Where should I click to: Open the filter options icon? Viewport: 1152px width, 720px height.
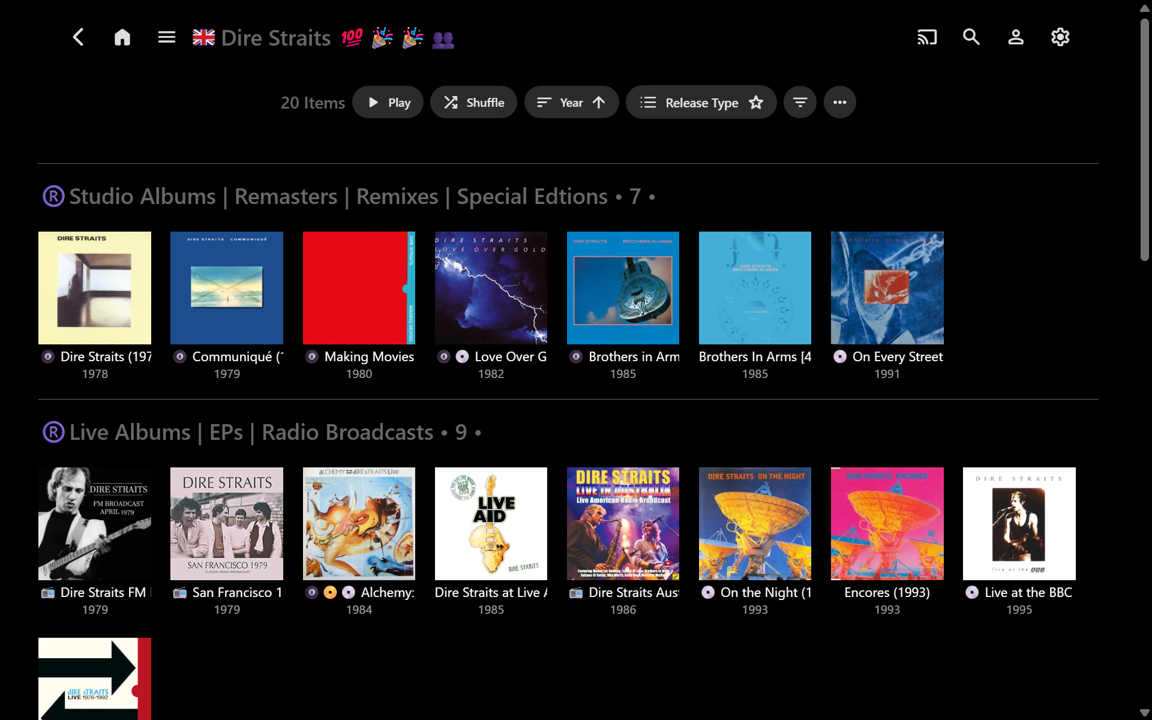pyautogui.click(x=800, y=102)
